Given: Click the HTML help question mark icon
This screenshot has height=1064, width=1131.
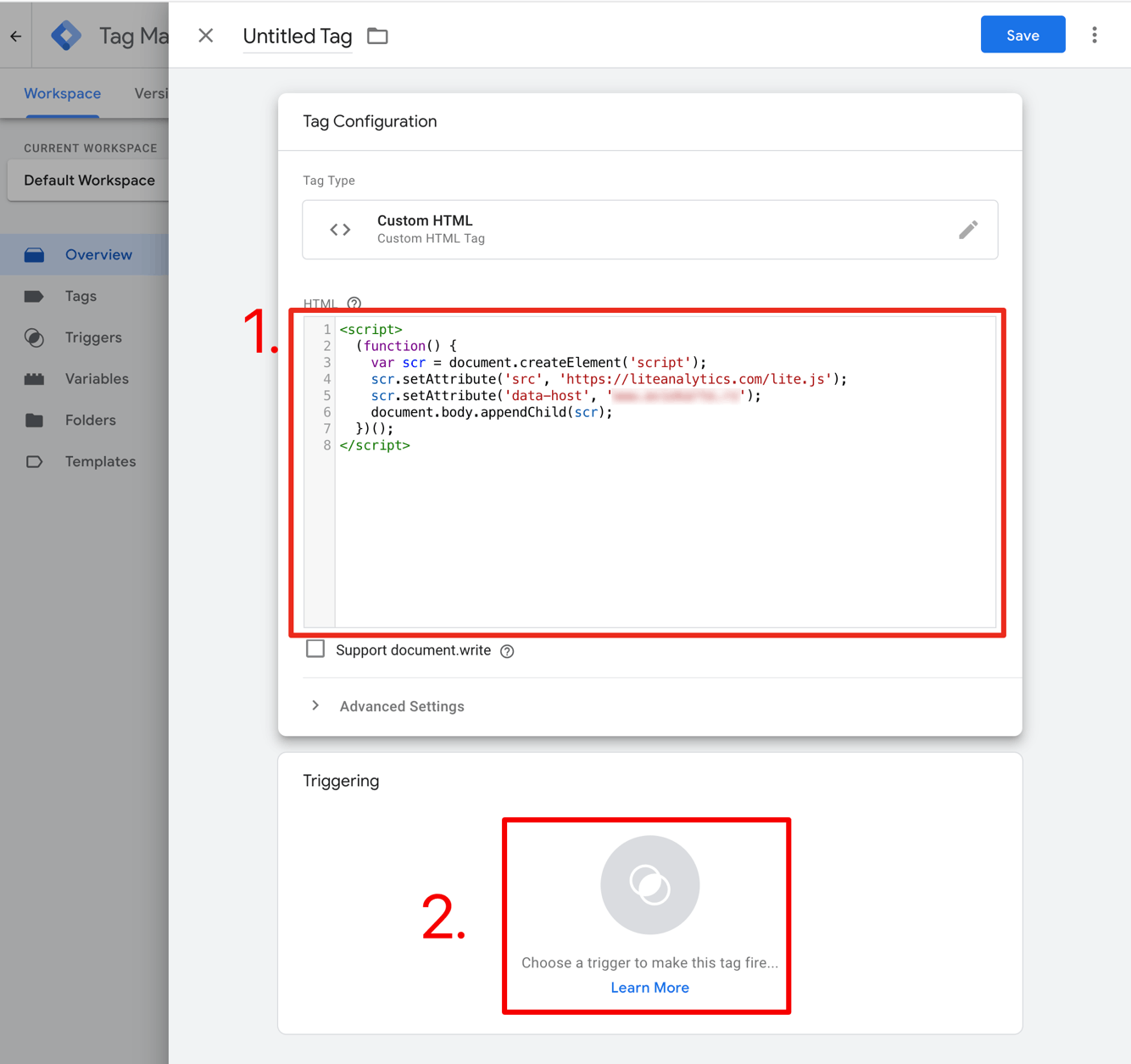Looking at the screenshot, I should tap(354, 304).
